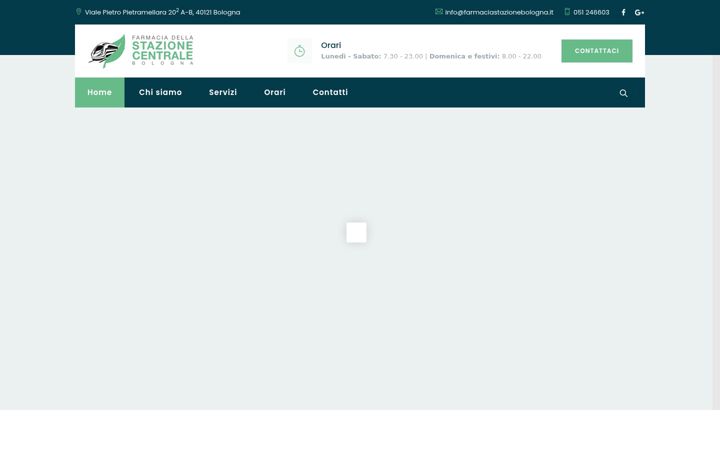Click the Viale Pietro Pietramellara address text
Screen dimensions: 720x450
coord(162,12)
